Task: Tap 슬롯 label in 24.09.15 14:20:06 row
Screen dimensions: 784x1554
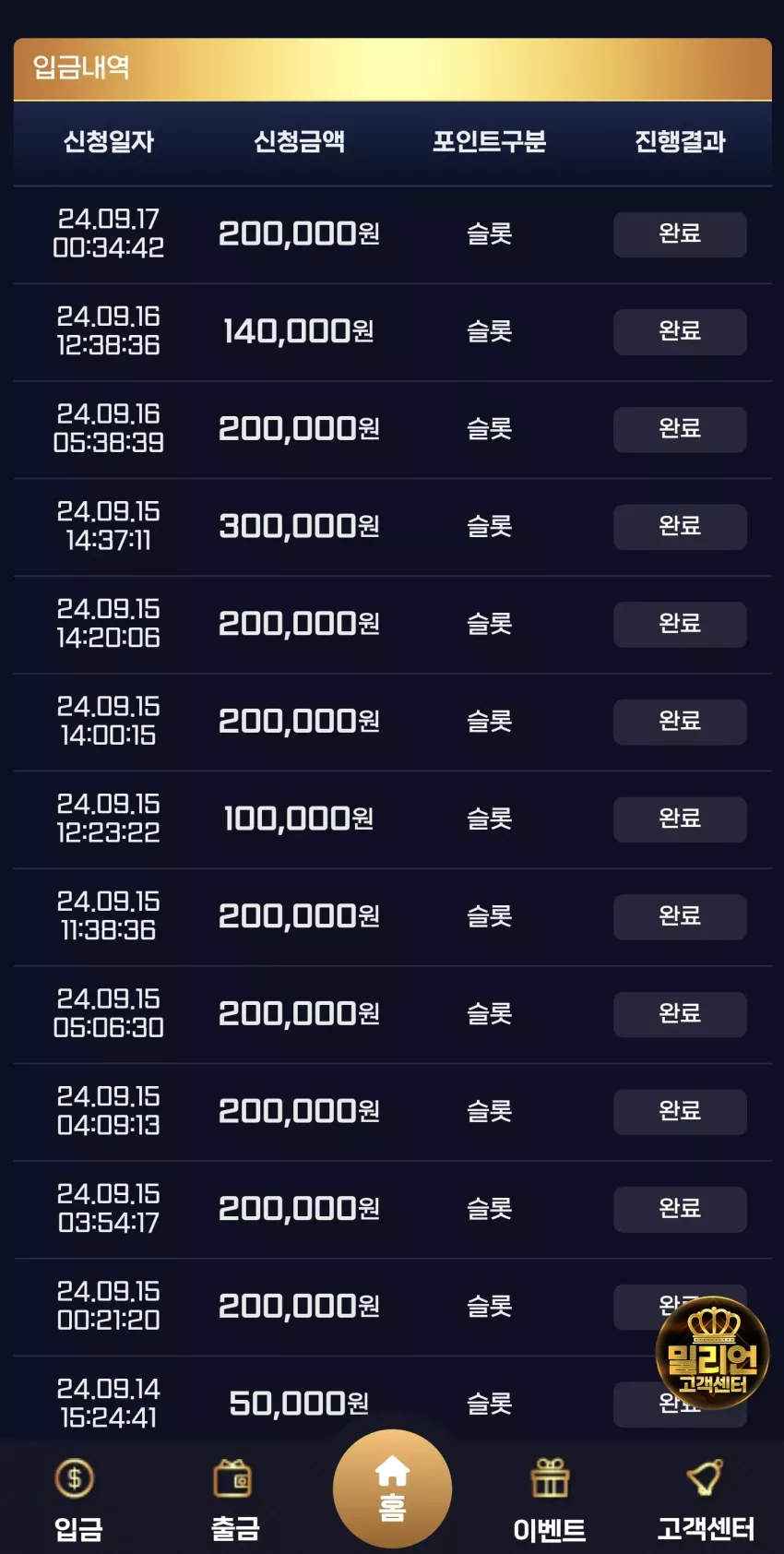Action: pyautogui.click(x=490, y=624)
